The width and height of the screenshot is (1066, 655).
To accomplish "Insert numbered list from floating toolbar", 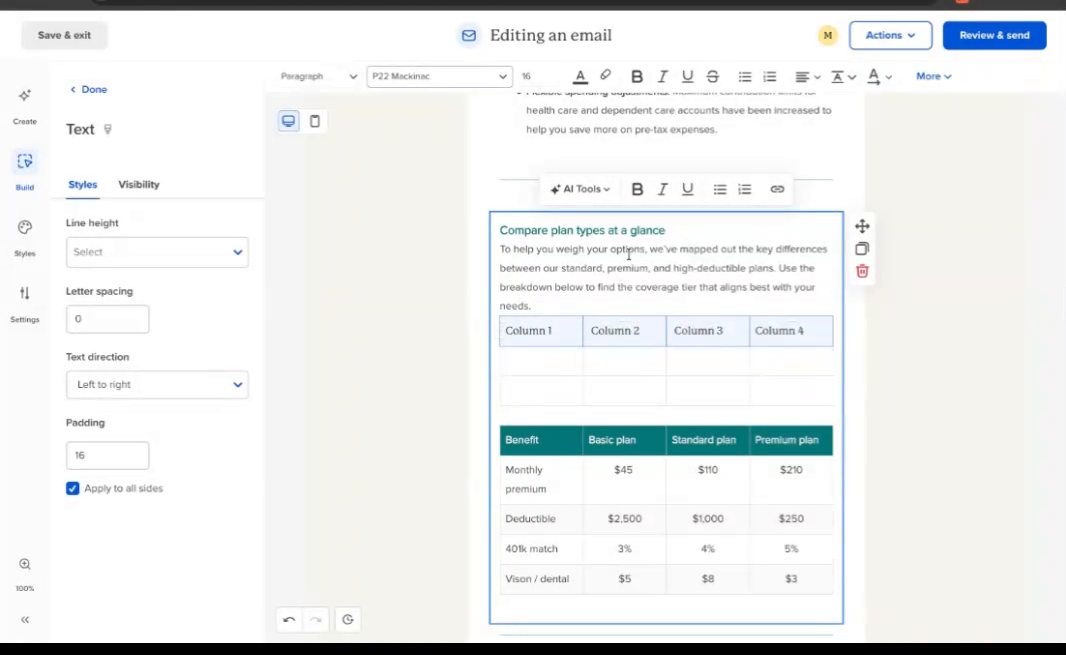I will tap(744, 189).
